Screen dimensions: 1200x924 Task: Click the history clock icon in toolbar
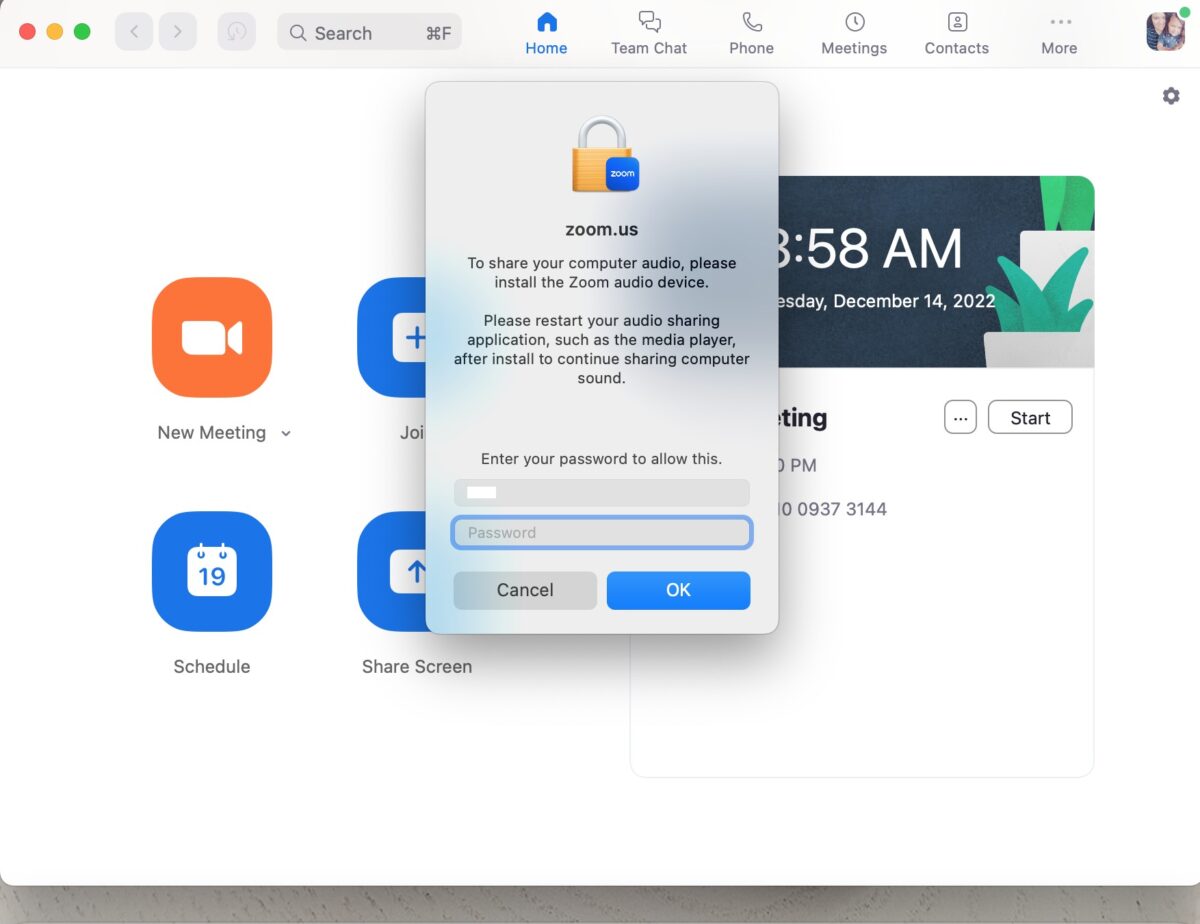click(x=236, y=32)
